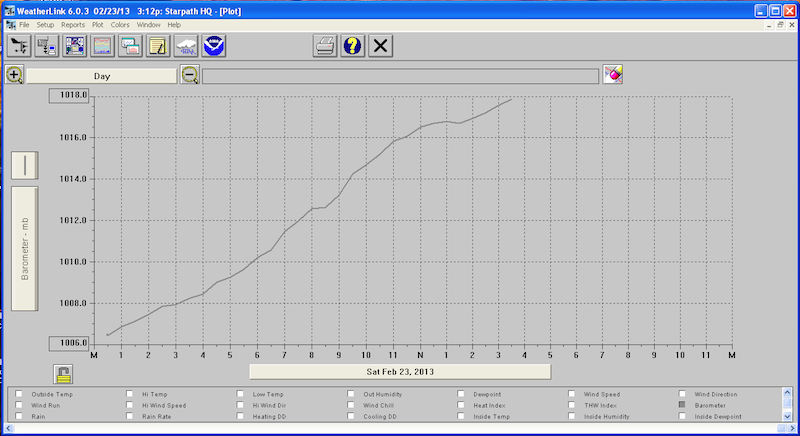This screenshot has width=800, height=436.
Task: Click the empty field beside zoom out
Action: pyautogui.click(x=401, y=76)
